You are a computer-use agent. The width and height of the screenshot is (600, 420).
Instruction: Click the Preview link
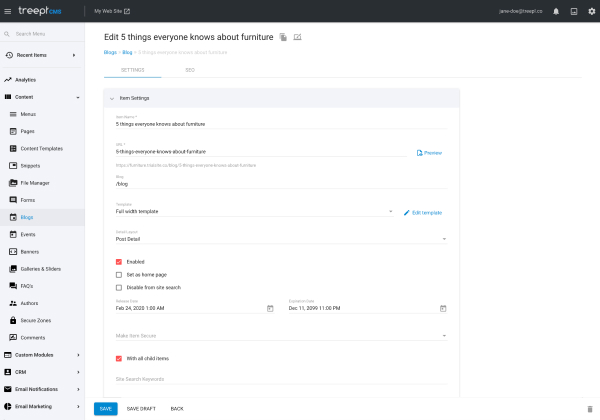click(x=429, y=153)
